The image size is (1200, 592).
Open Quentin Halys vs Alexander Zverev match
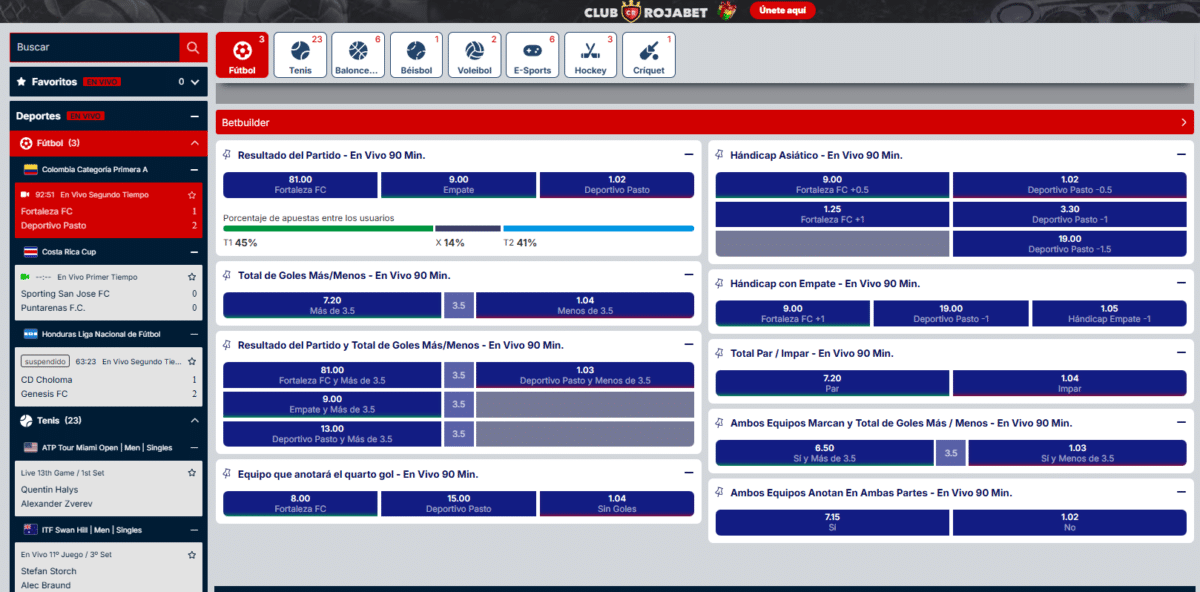(108, 489)
